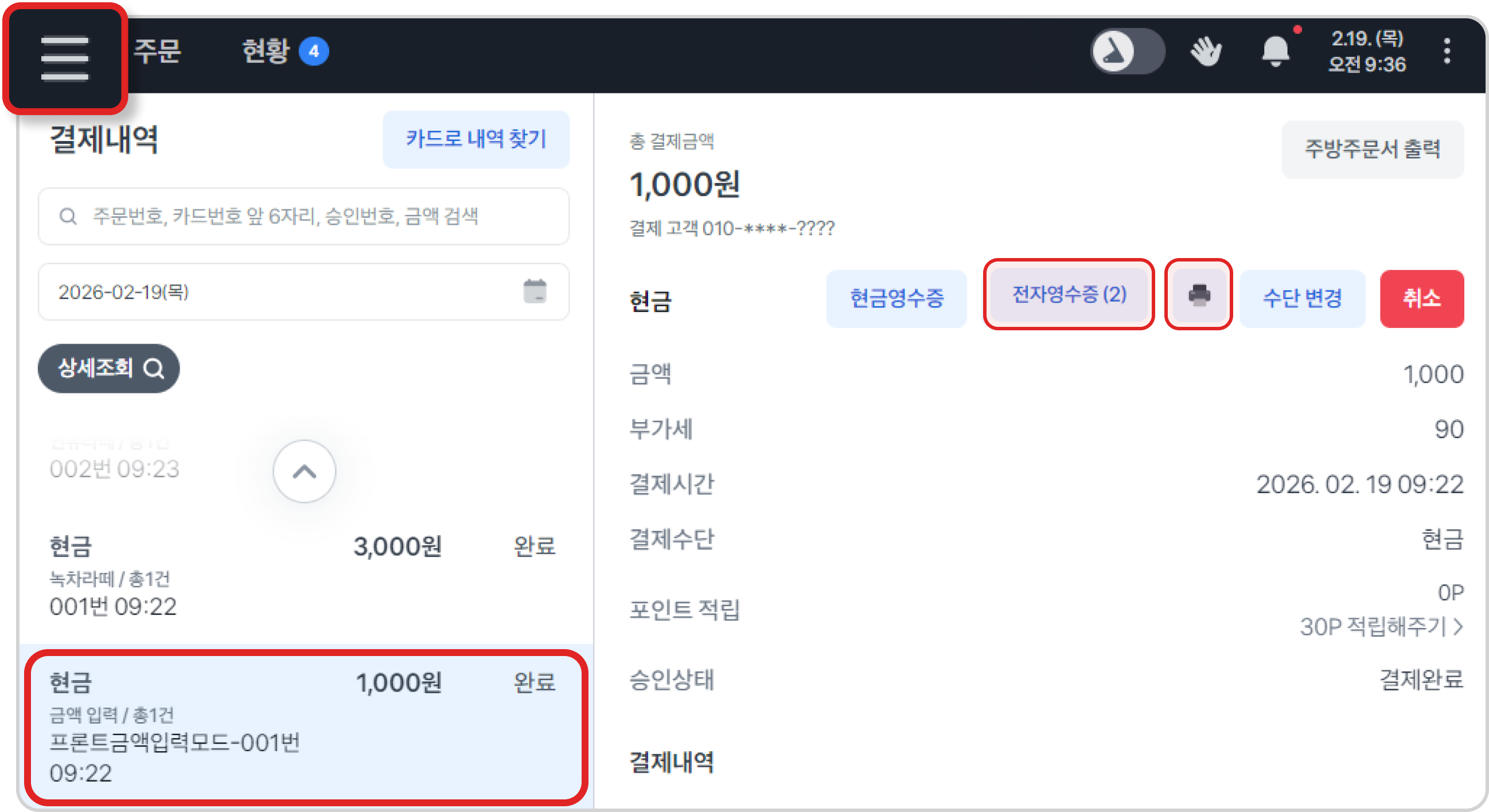Image resolution: width=1489 pixels, height=812 pixels.
Task: Click the waving hand icon
Action: [1206, 52]
